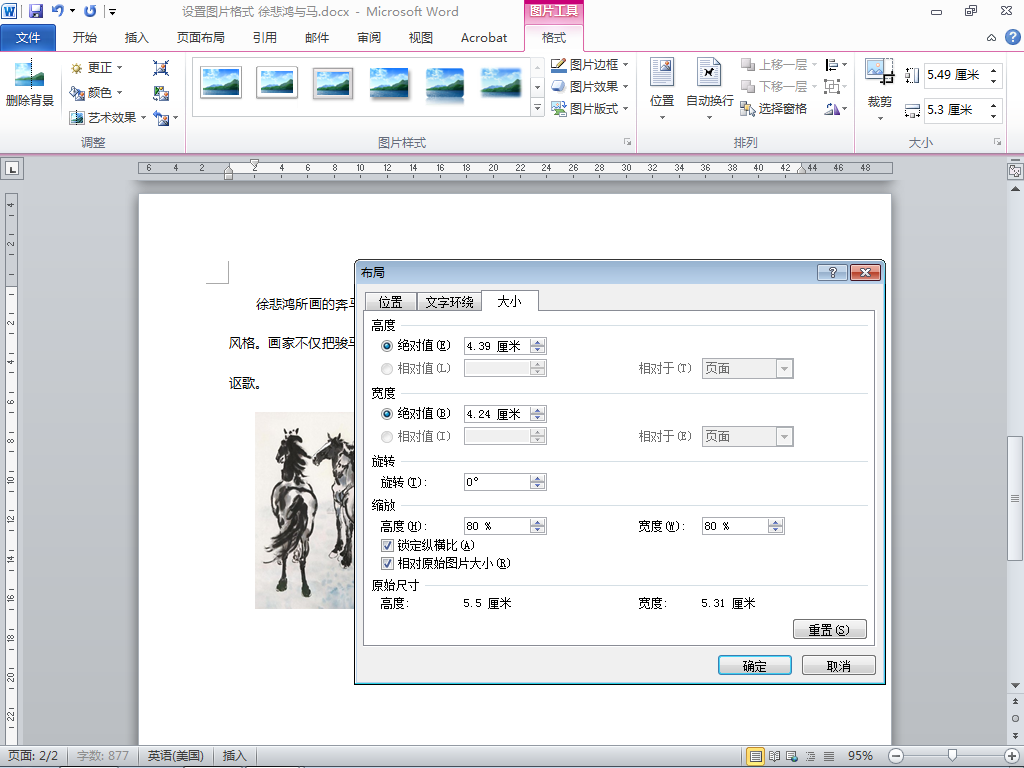Click the vertical scrollbar thumb
The image size is (1024, 768).
pyautogui.click(x=1015, y=499)
